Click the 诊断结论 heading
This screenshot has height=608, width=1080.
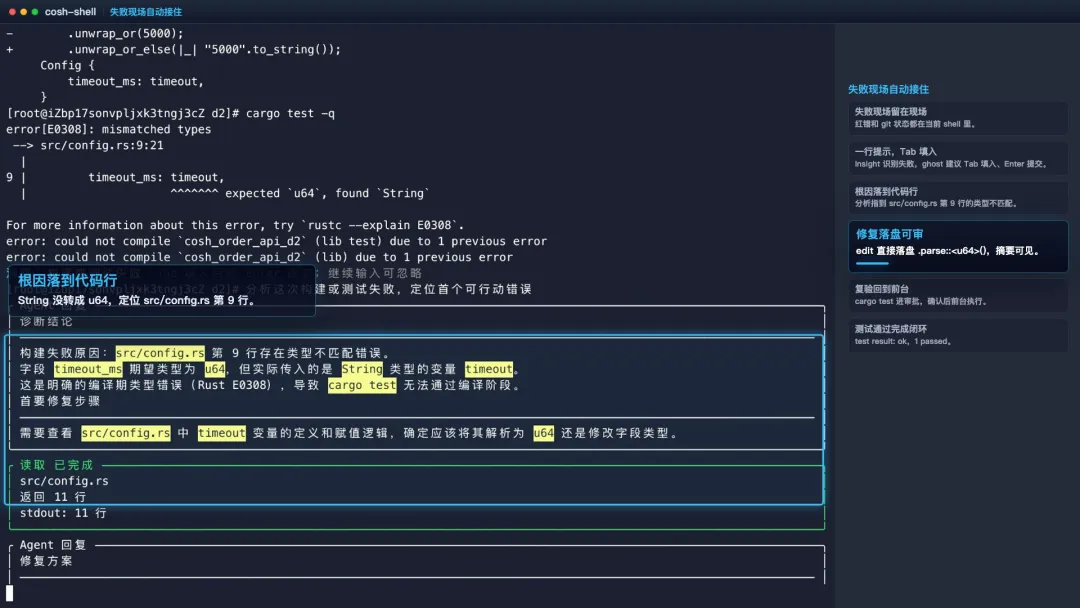click(x=46, y=322)
